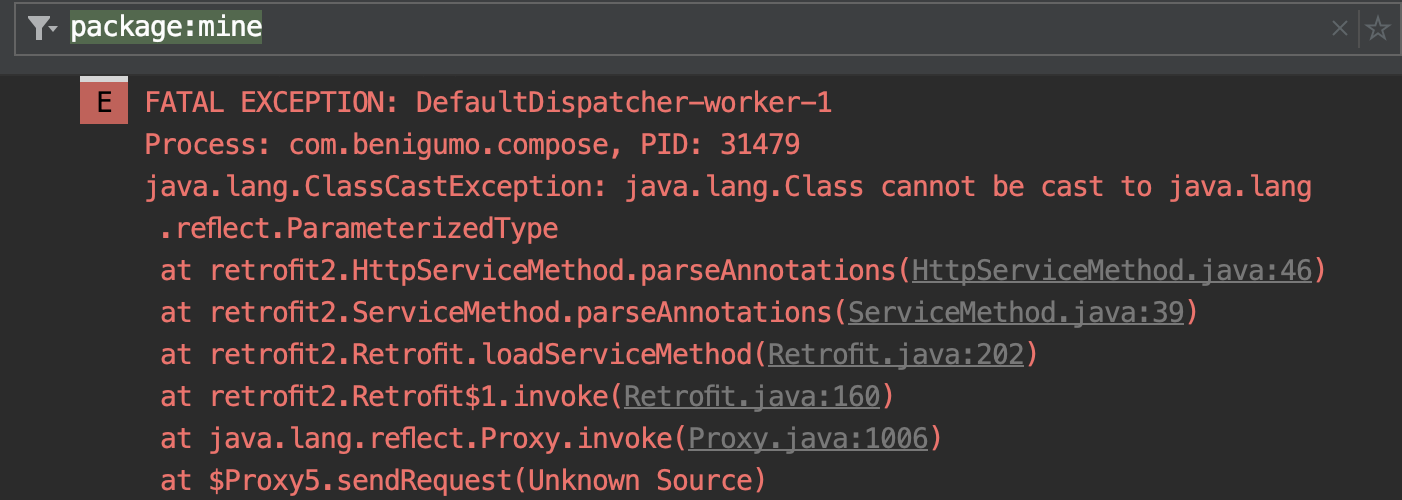Click retrofit2.Retrofit.loadServiceMethod frame text
Screen dimensions: 1402x500
click(482, 355)
